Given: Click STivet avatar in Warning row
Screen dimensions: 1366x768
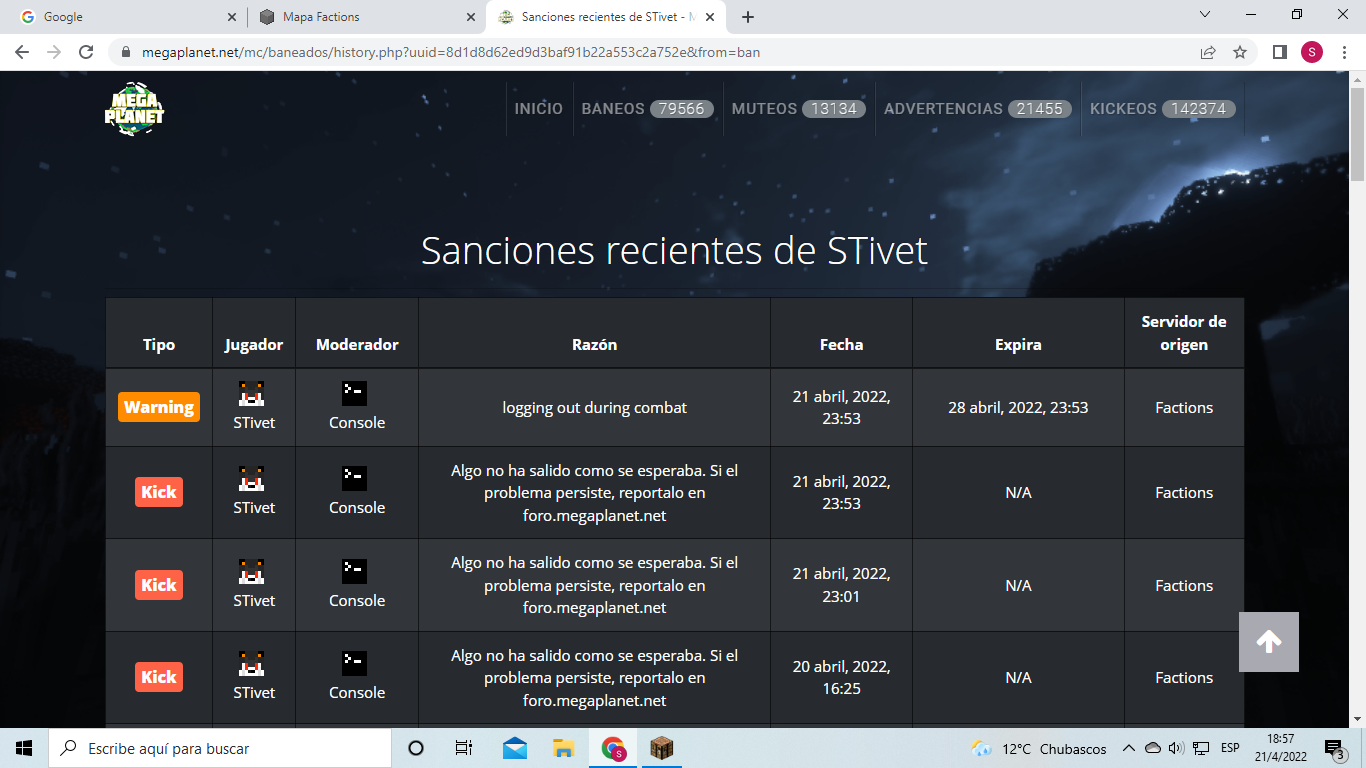Looking at the screenshot, I should 253,394.
